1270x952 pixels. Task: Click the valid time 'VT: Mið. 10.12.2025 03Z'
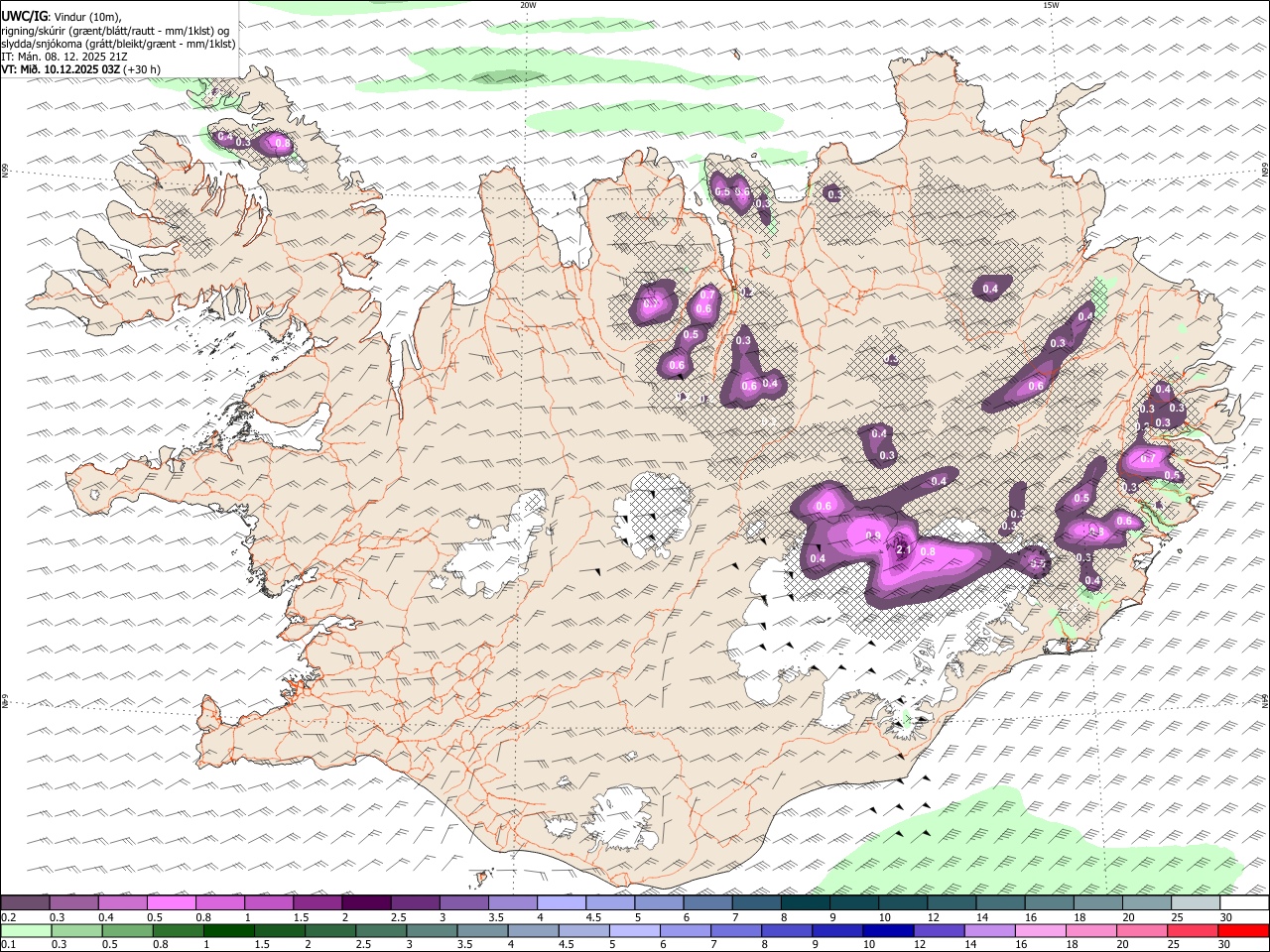coord(61,69)
